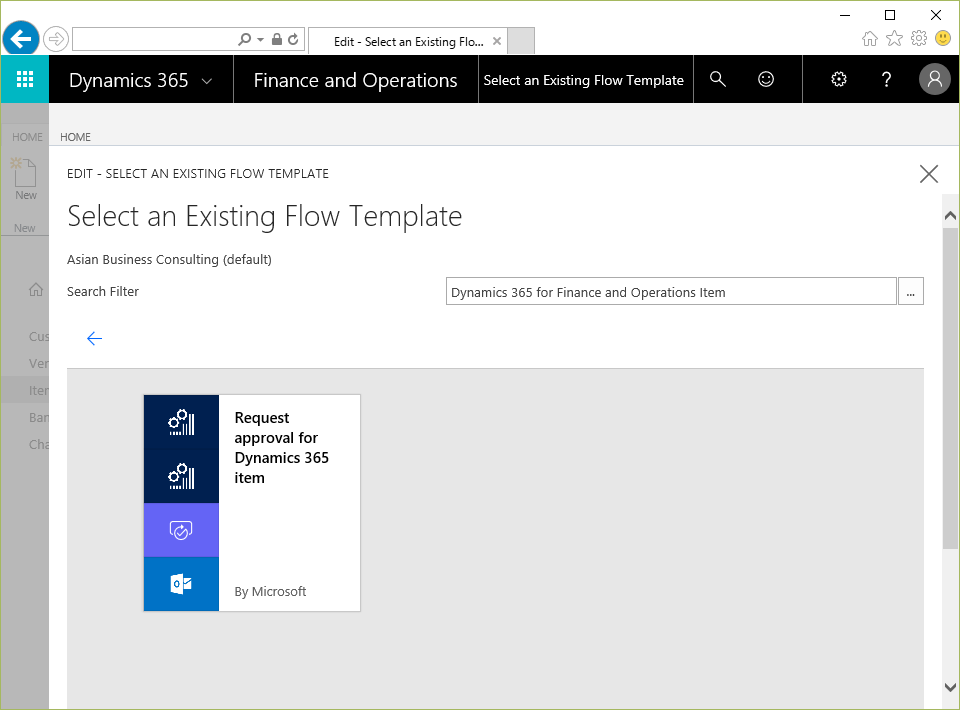The image size is (960, 710).
Task: Open the app launcher waffle grid
Action: pos(24,79)
